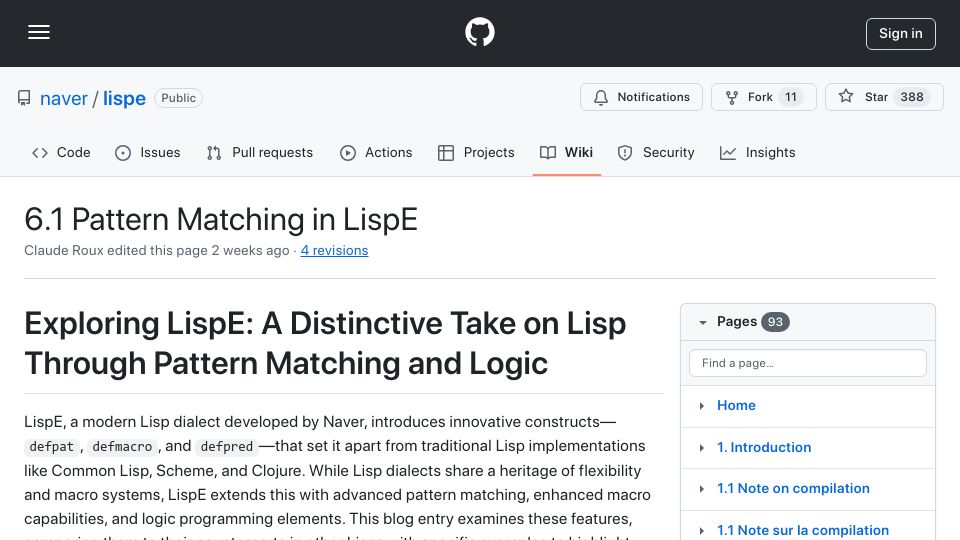Click the Wiki book icon

click(x=547, y=152)
